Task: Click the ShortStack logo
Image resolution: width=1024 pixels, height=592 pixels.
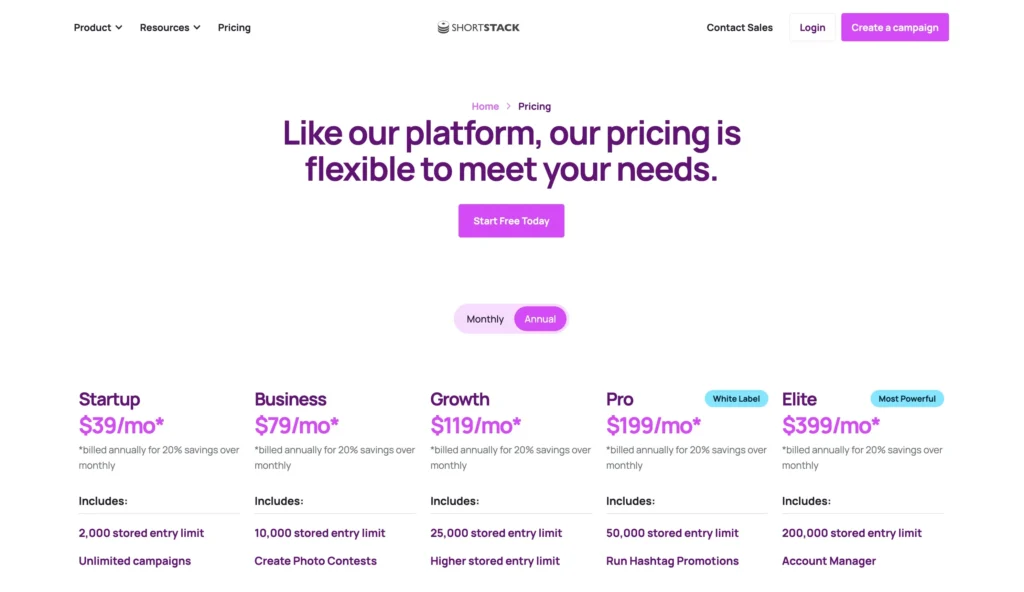Action: point(478,27)
